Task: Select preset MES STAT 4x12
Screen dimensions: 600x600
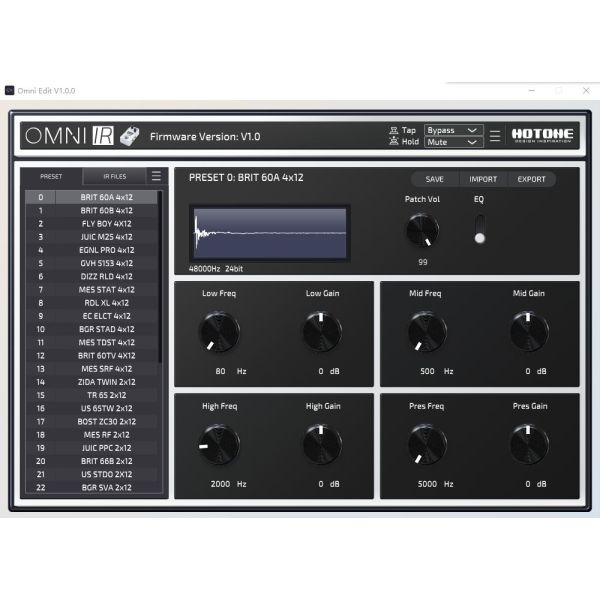Action: pyautogui.click(x=92, y=290)
